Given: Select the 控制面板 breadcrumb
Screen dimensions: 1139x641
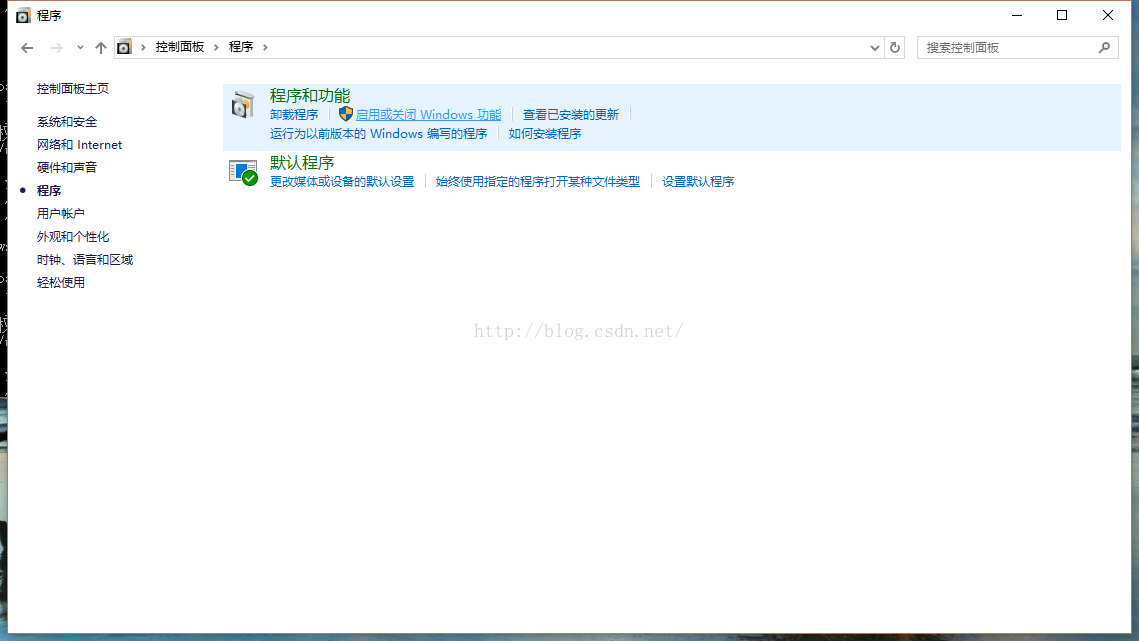Looking at the screenshot, I should click(x=179, y=47).
